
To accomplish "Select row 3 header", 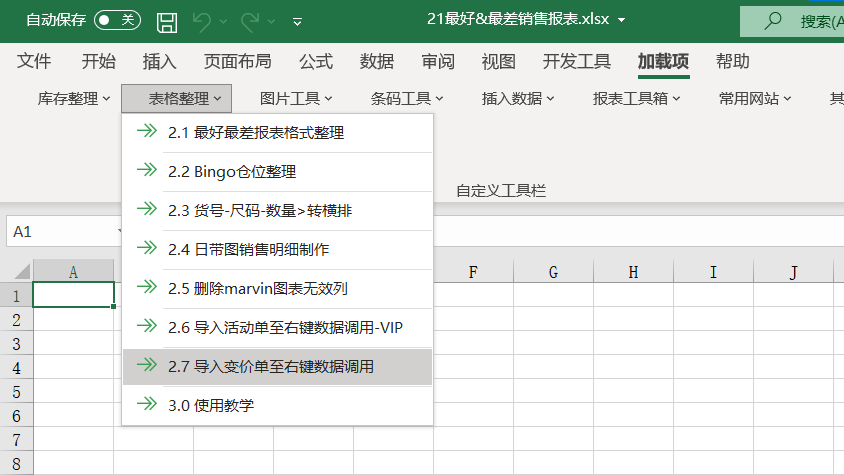I will coord(16,344).
